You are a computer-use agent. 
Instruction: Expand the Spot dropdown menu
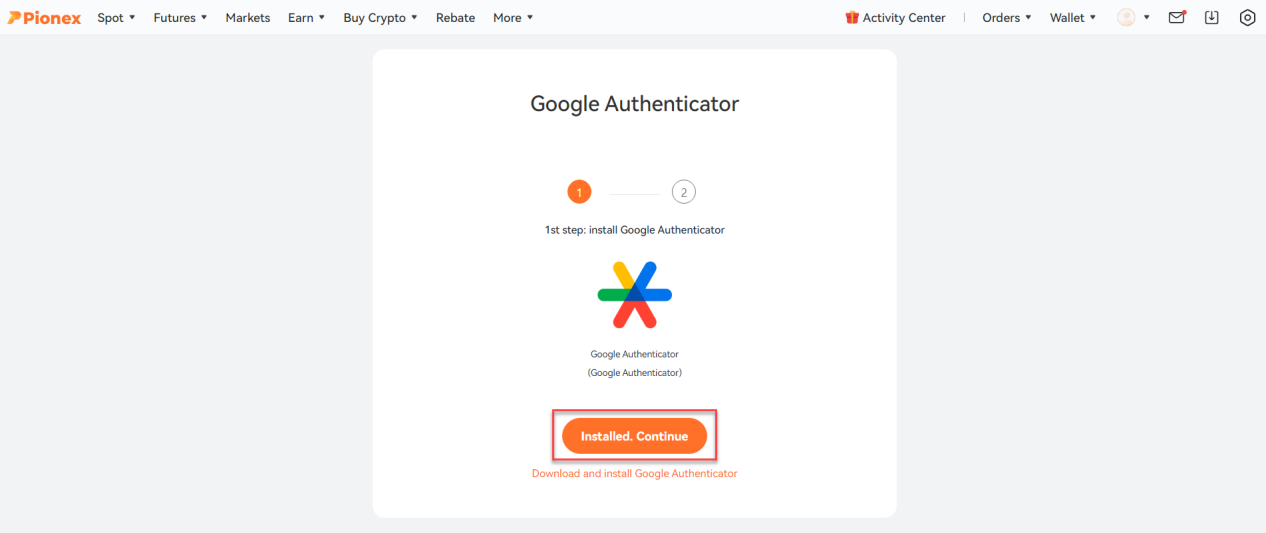coord(116,17)
